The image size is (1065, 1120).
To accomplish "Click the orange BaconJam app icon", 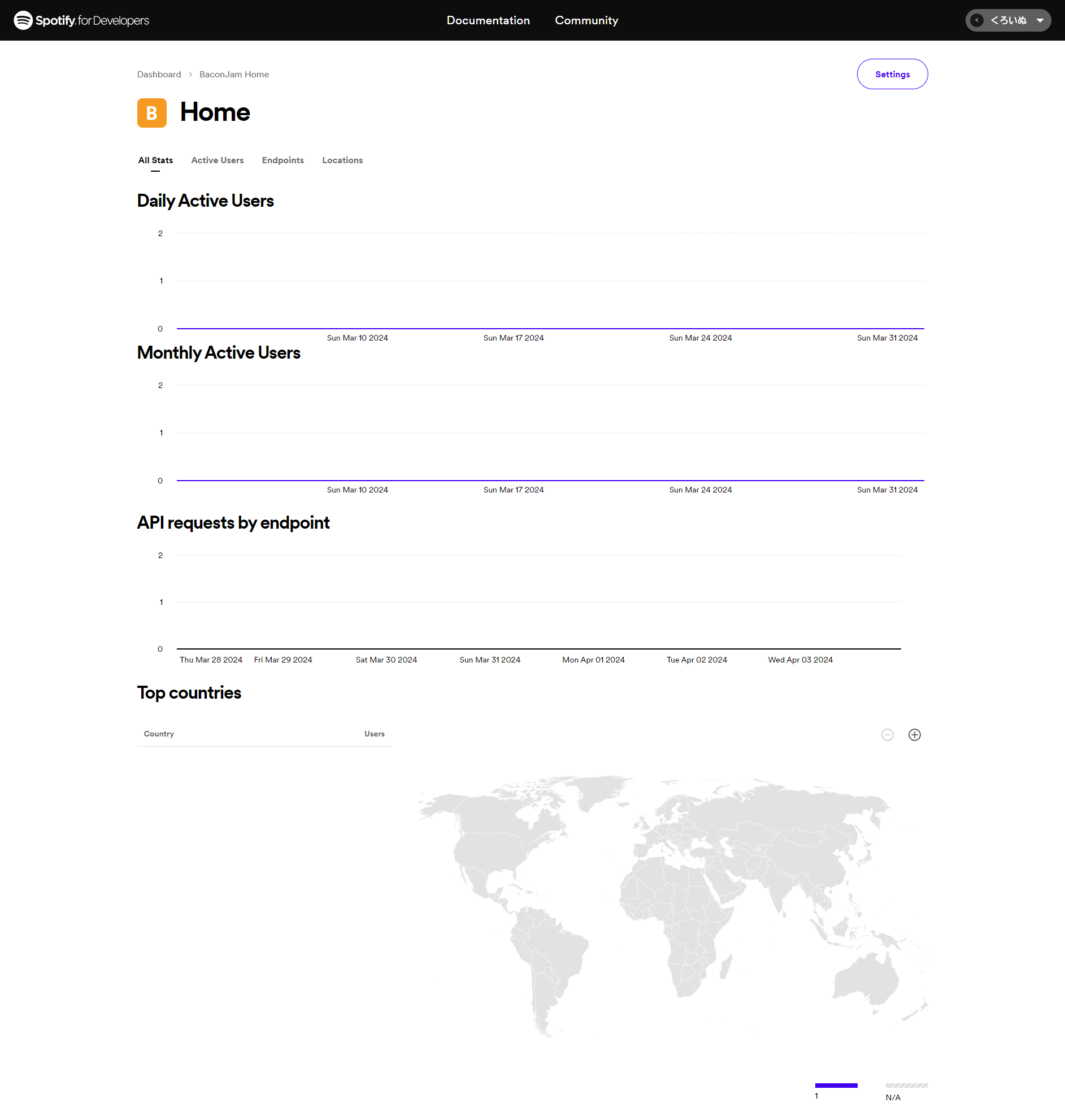I will point(151,113).
